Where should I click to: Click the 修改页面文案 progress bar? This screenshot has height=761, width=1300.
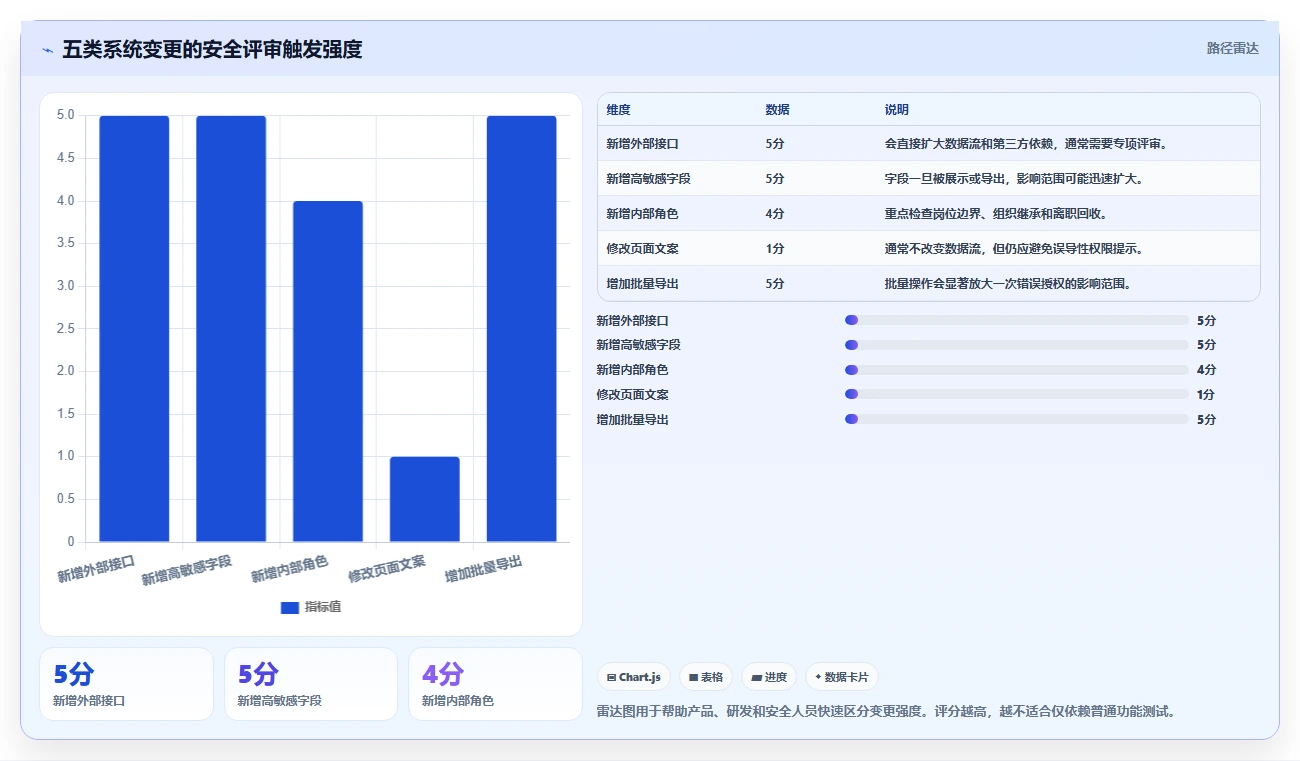coord(1016,394)
